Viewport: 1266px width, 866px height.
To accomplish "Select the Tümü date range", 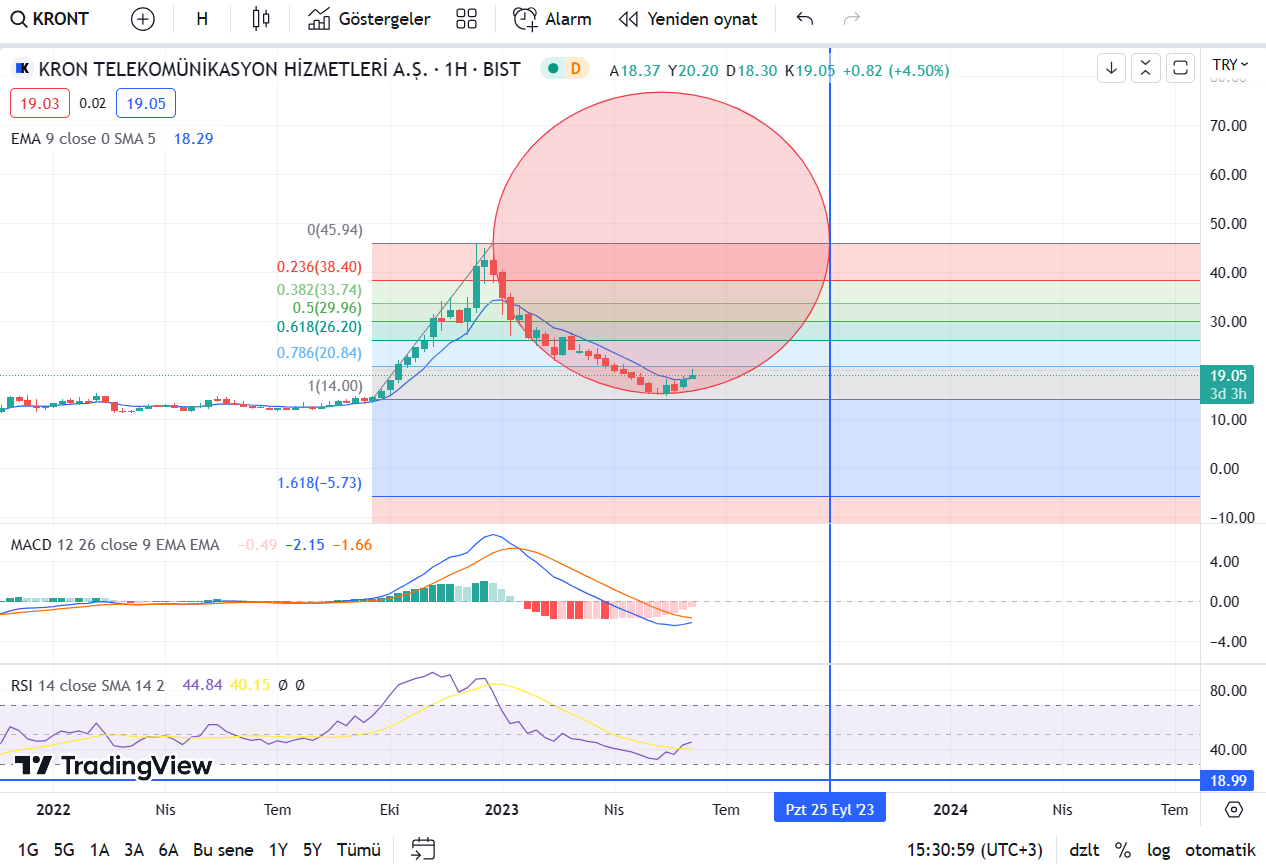I will [x=359, y=850].
